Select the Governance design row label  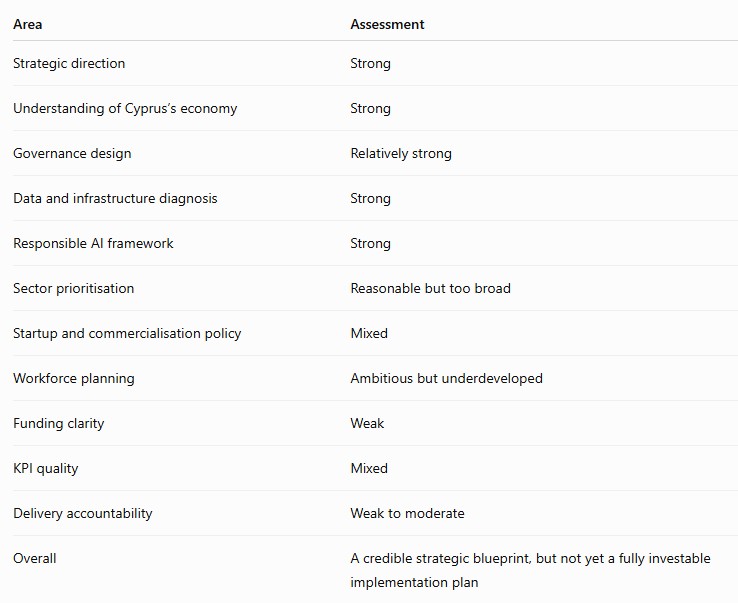(72, 154)
